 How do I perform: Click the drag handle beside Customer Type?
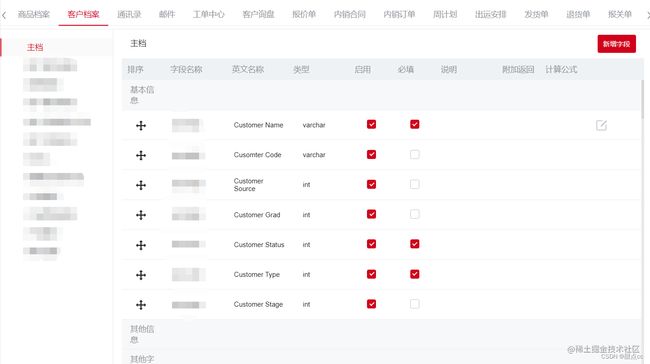141,275
